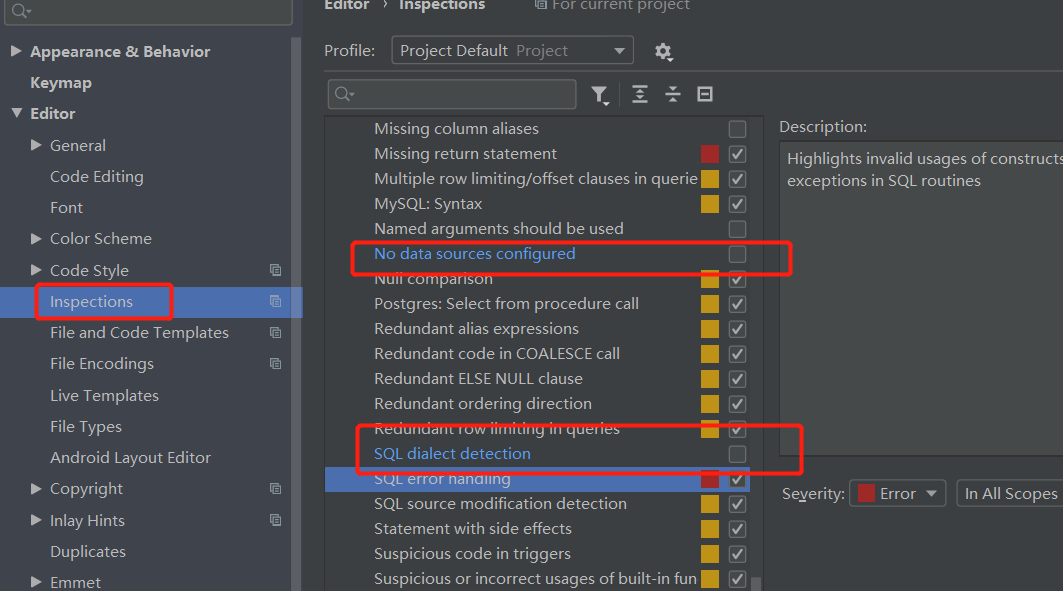Open File Encodings settings
Screen dimensions: 1063x591
pyautogui.click(x=102, y=364)
